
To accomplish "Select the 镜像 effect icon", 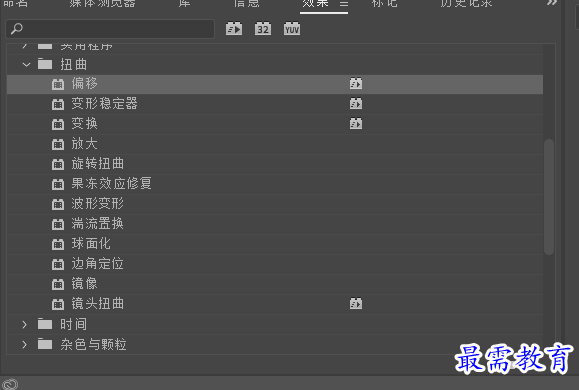I will (58, 284).
